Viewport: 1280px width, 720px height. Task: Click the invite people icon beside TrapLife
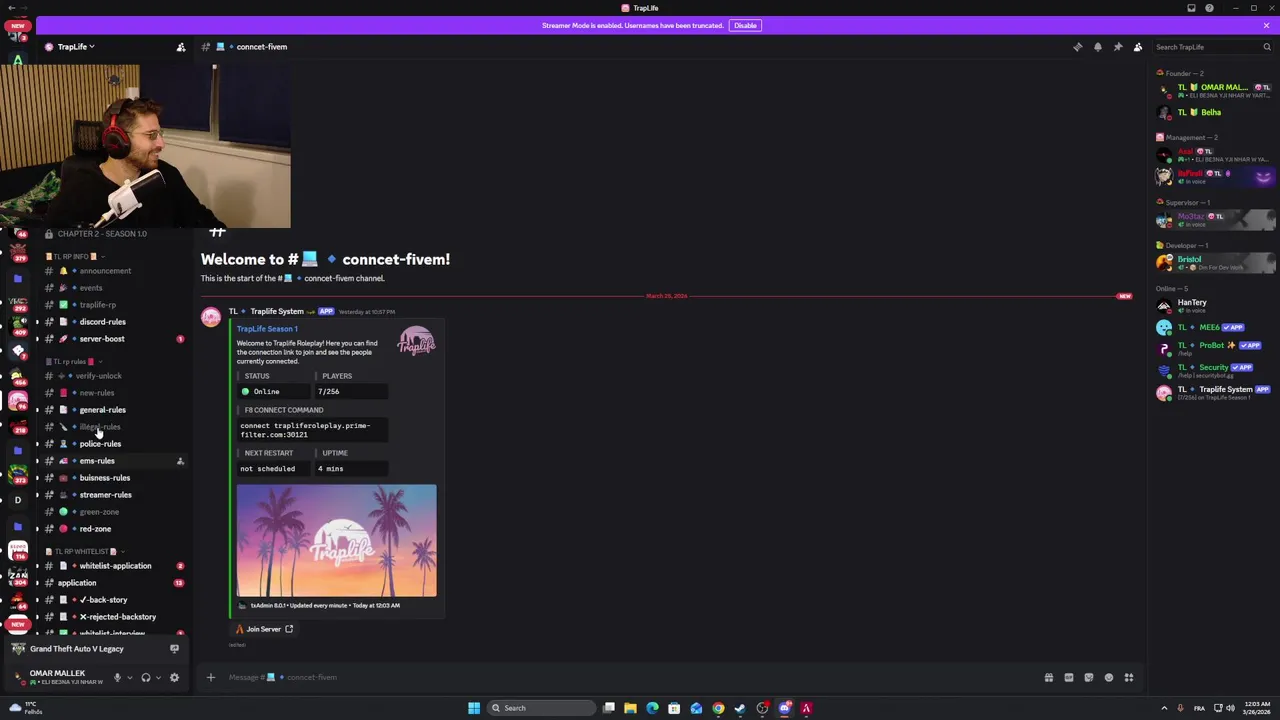coord(181,47)
